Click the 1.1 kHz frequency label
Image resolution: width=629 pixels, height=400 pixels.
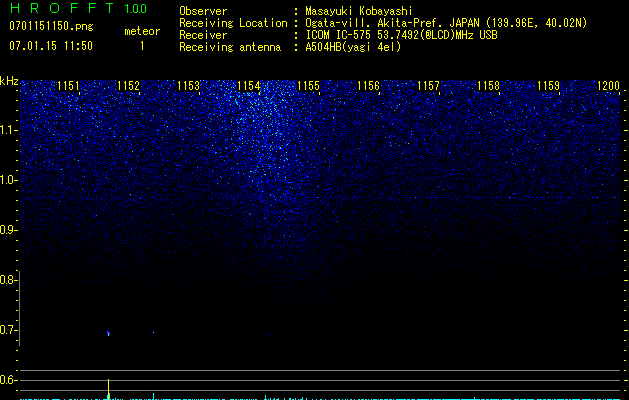[x=8, y=130]
